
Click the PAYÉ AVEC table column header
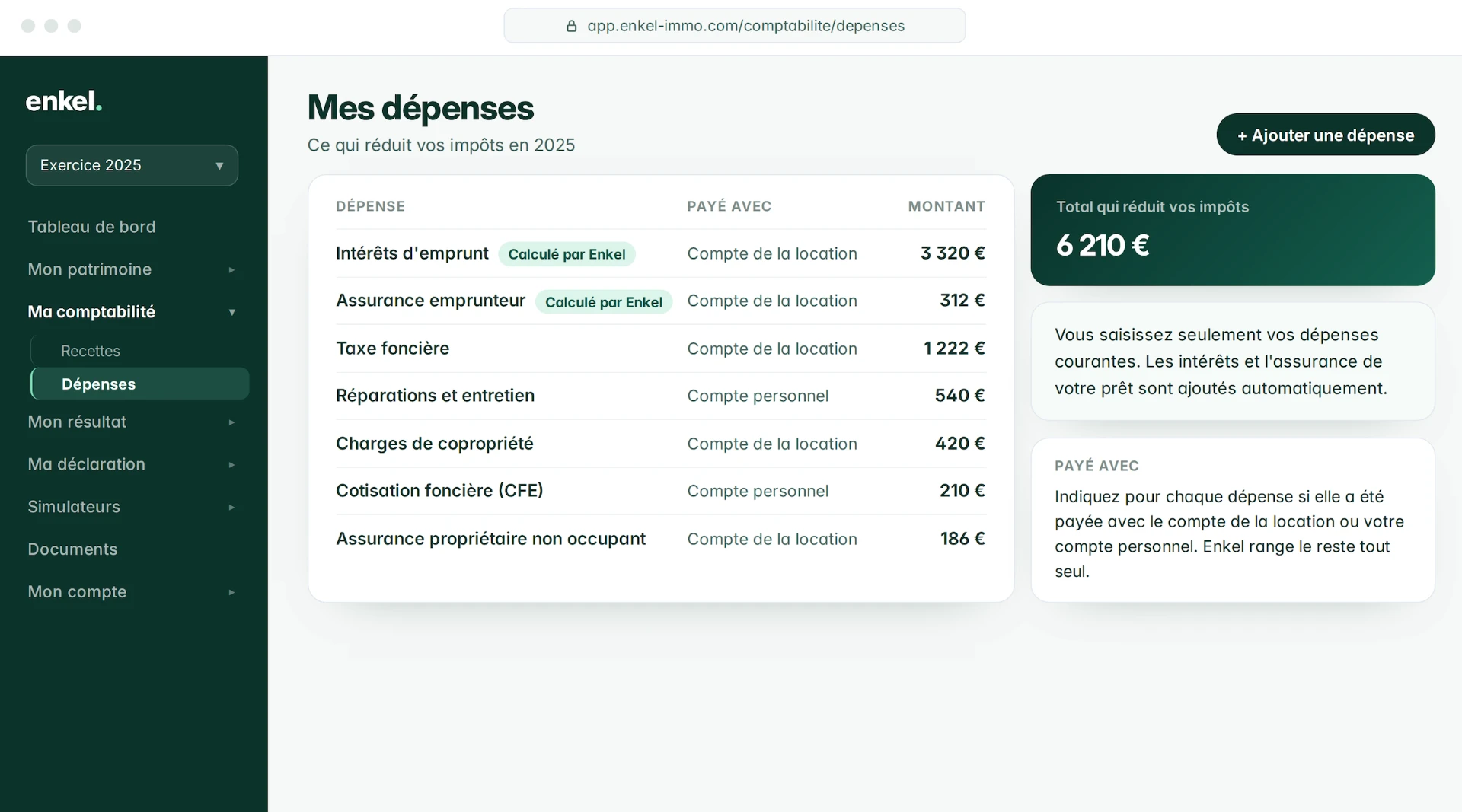pyautogui.click(x=729, y=206)
